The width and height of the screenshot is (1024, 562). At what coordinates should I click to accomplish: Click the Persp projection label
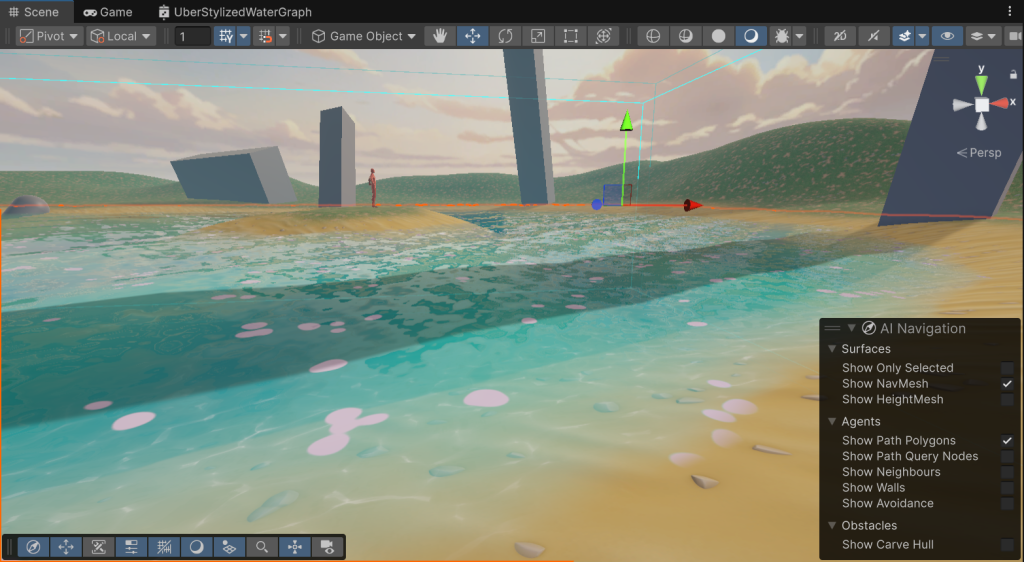pos(979,153)
